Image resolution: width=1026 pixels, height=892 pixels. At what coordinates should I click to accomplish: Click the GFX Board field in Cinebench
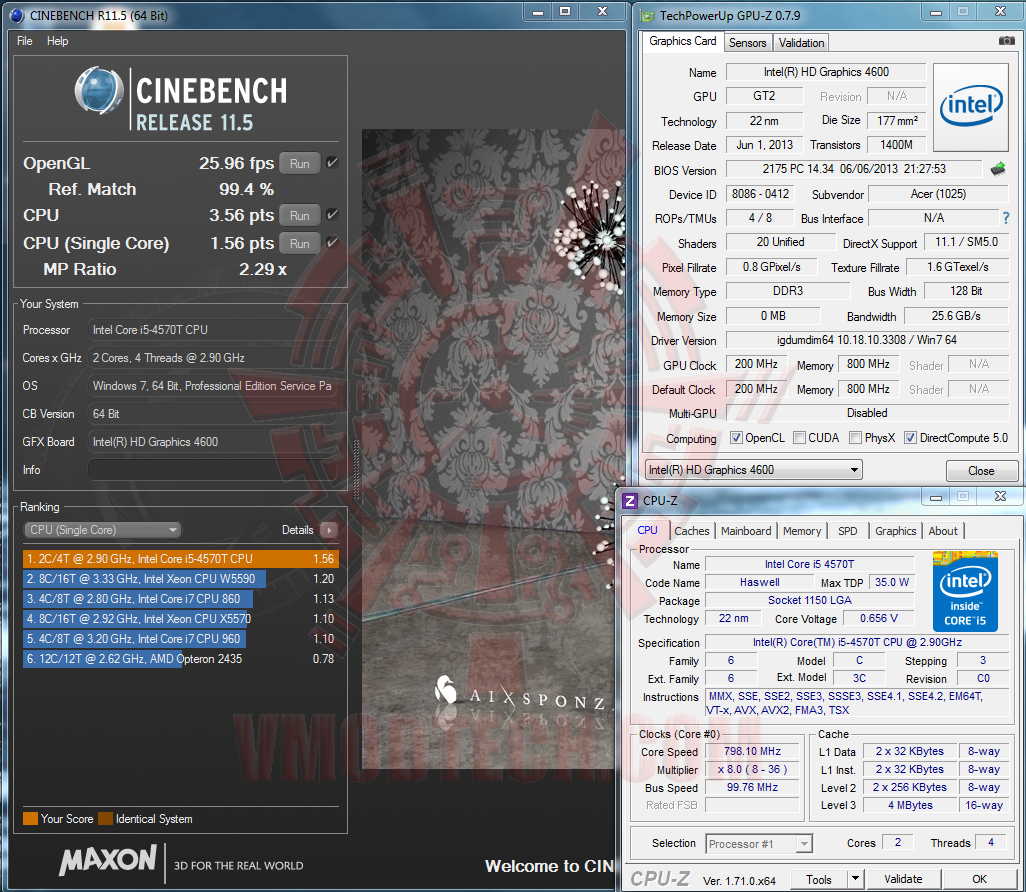coord(213,442)
